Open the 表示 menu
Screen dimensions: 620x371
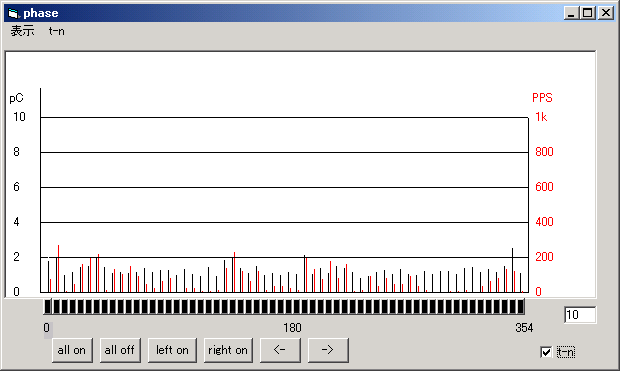pos(22,31)
